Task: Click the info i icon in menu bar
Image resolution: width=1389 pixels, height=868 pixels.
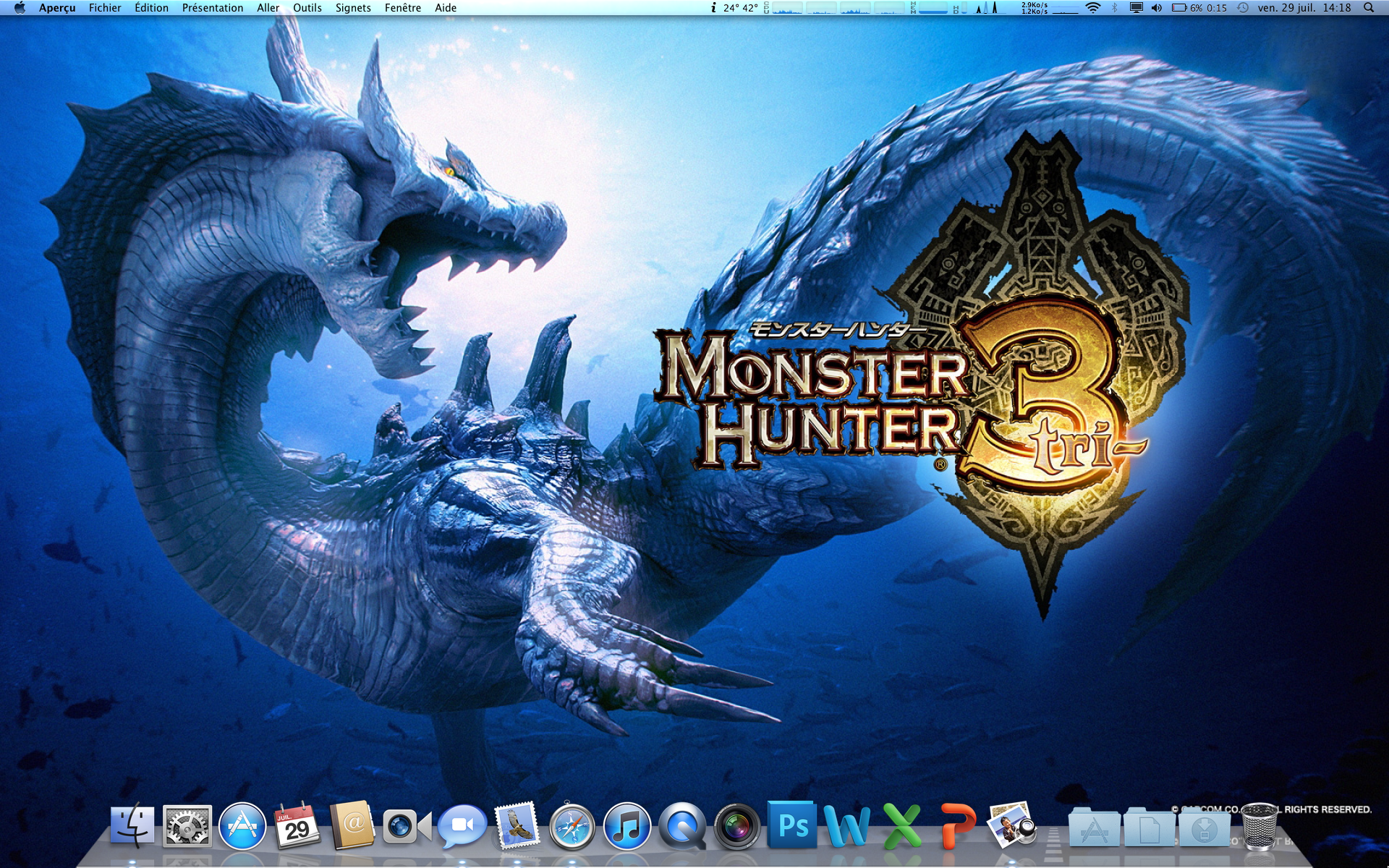Action: [713, 8]
